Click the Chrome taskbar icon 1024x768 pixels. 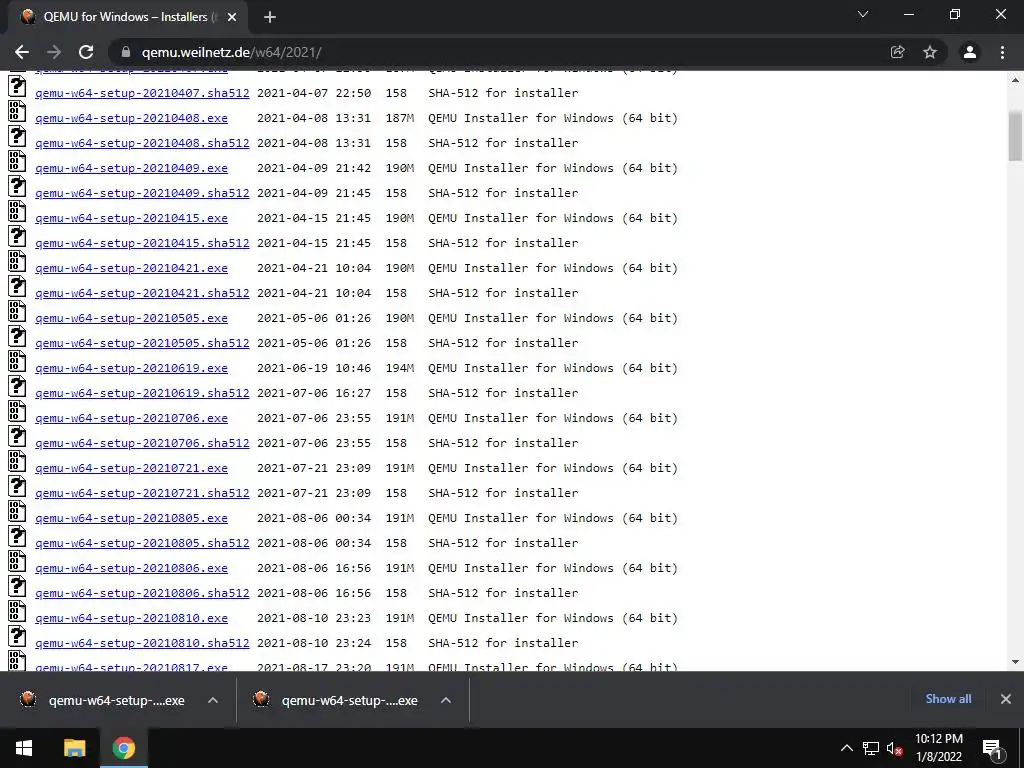[123, 748]
